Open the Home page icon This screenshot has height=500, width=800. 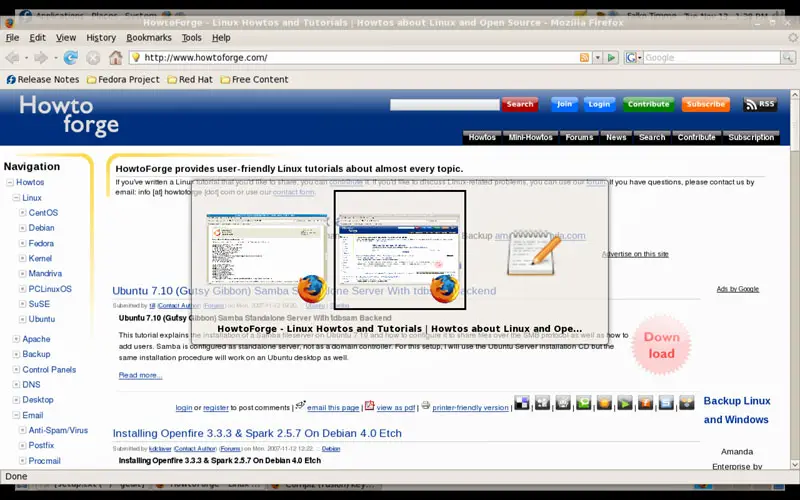(116, 57)
